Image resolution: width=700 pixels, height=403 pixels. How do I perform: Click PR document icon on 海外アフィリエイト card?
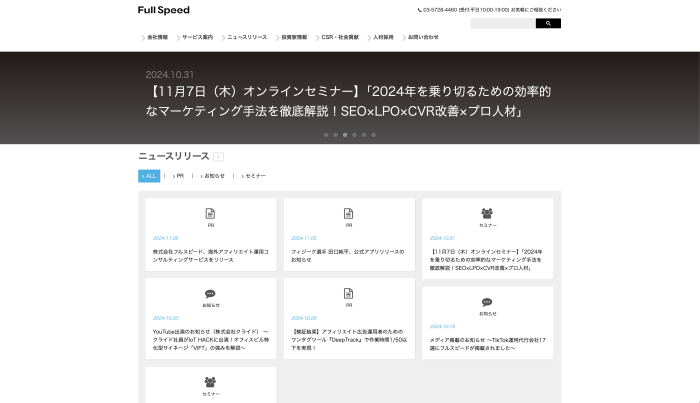(210, 213)
